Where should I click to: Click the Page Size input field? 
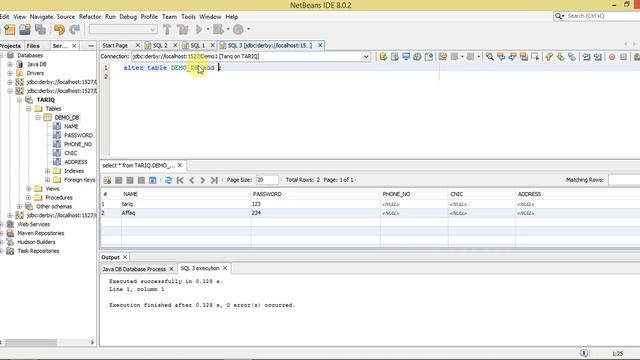point(267,180)
